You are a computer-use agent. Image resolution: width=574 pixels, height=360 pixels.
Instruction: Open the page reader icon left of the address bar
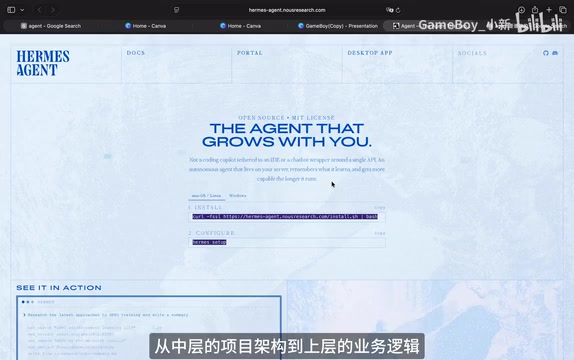tap(176, 10)
